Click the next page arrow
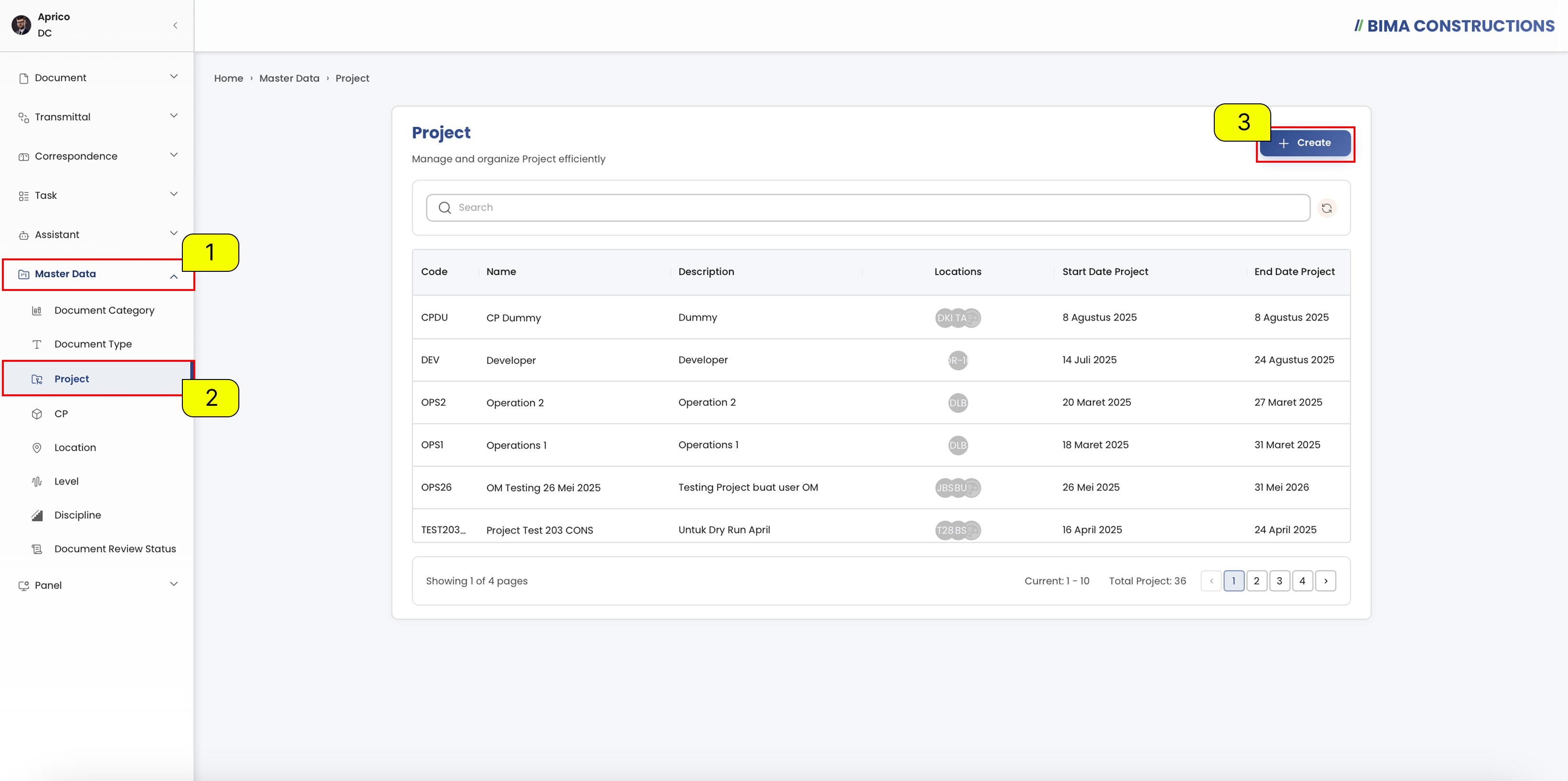This screenshot has height=781, width=1568. click(x=1326, y=581)
